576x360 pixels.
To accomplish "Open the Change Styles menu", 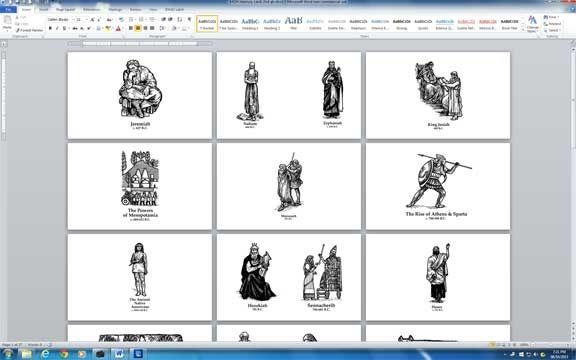I will pos(532,24).
